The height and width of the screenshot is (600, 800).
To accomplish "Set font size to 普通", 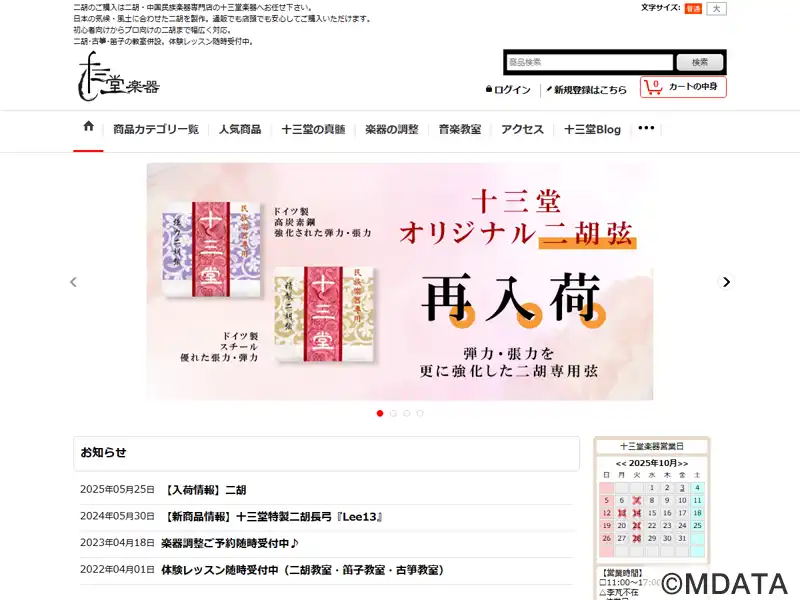I will click(x=693, y=9).
